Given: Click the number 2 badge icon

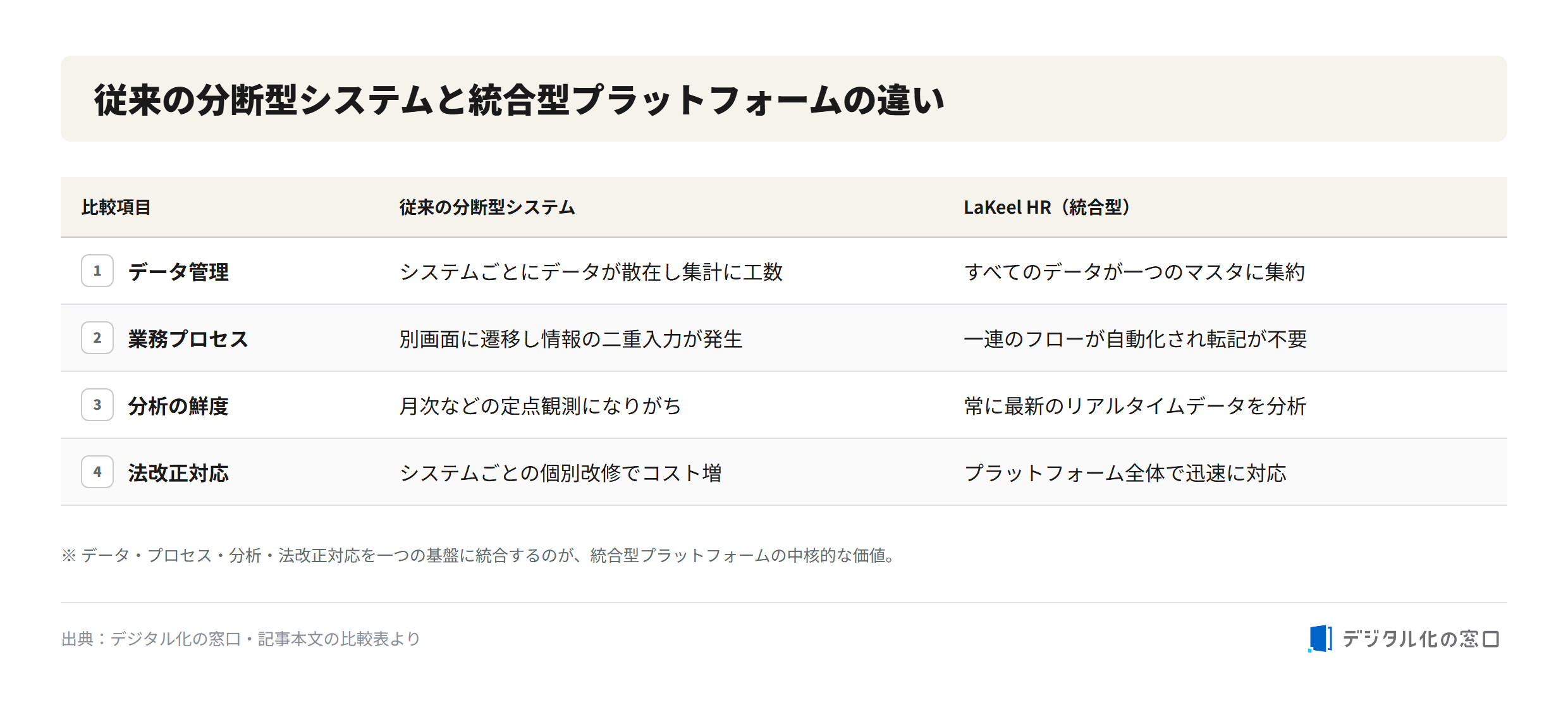Looking at the screenshot, I should [97, 338].
